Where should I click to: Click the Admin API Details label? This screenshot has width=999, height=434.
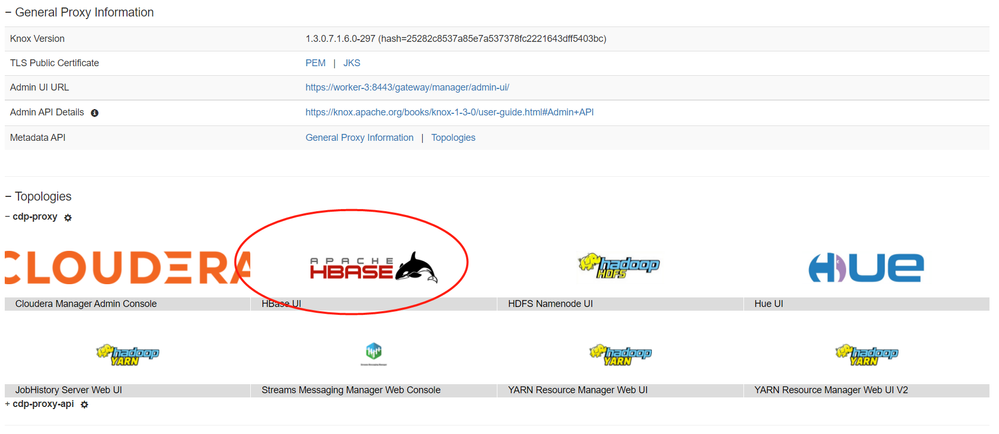pyautogui.click(x=47, y=112)
